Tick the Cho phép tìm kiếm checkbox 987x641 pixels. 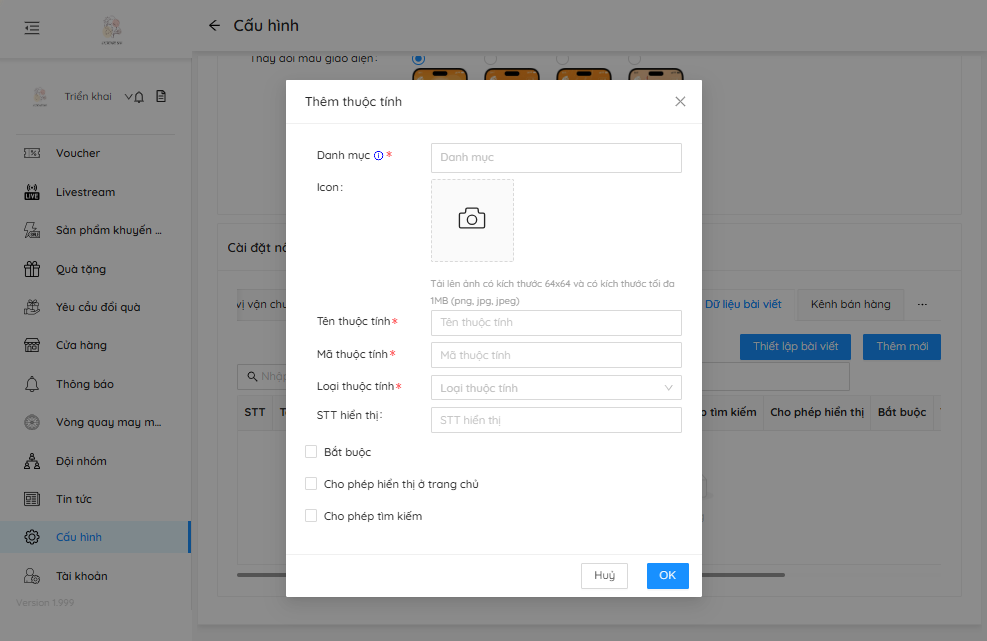click(x=311, y=516)
